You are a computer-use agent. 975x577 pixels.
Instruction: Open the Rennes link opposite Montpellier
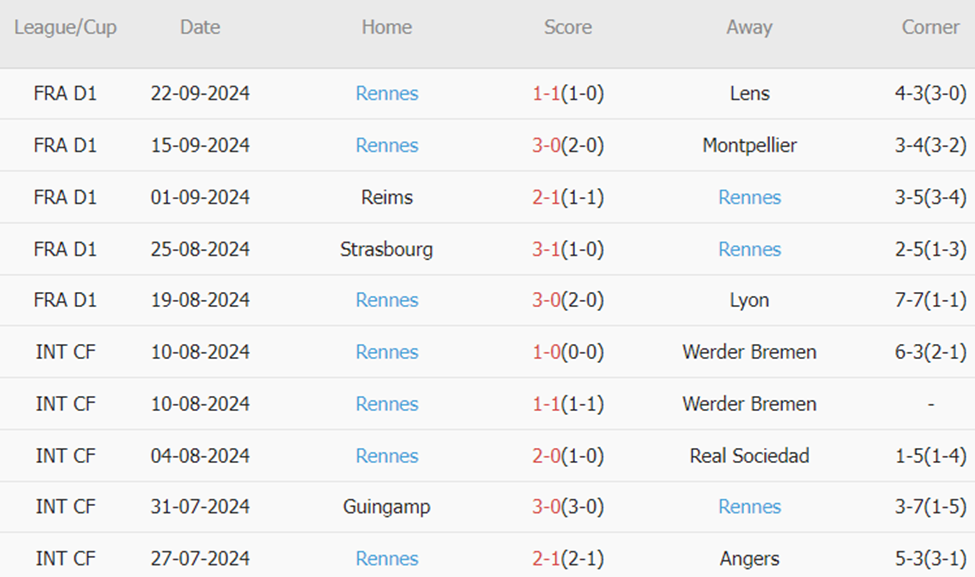[387, 146]
